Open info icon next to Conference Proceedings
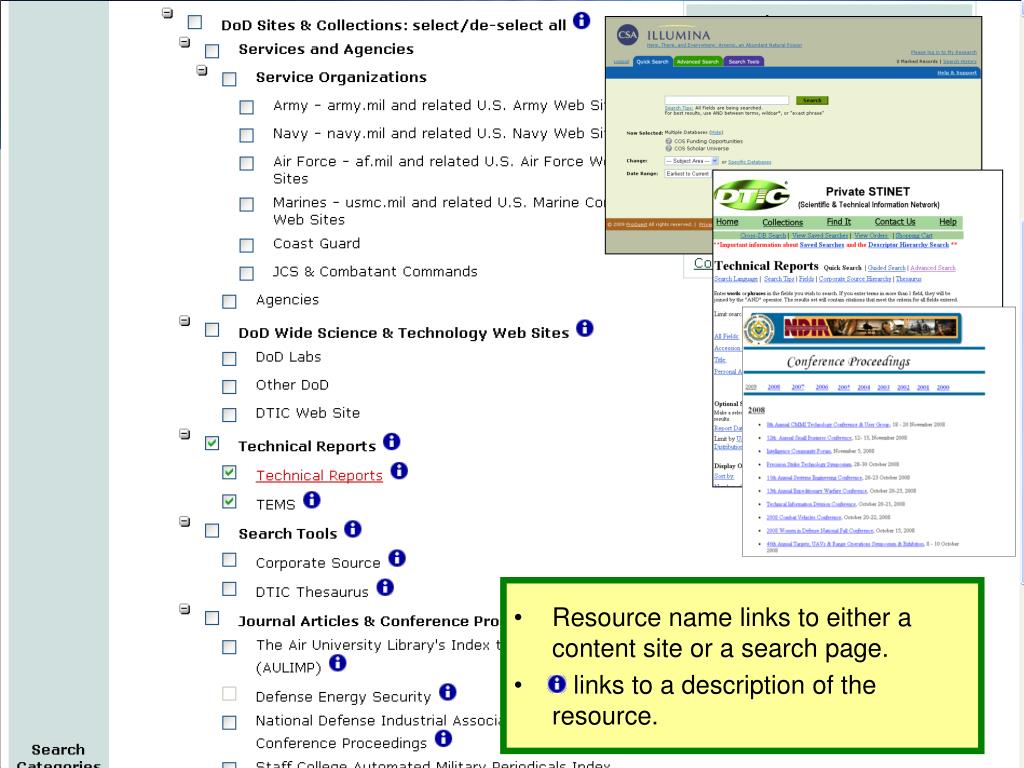This screenshot has width=1024, height=768. click(443, 738)
